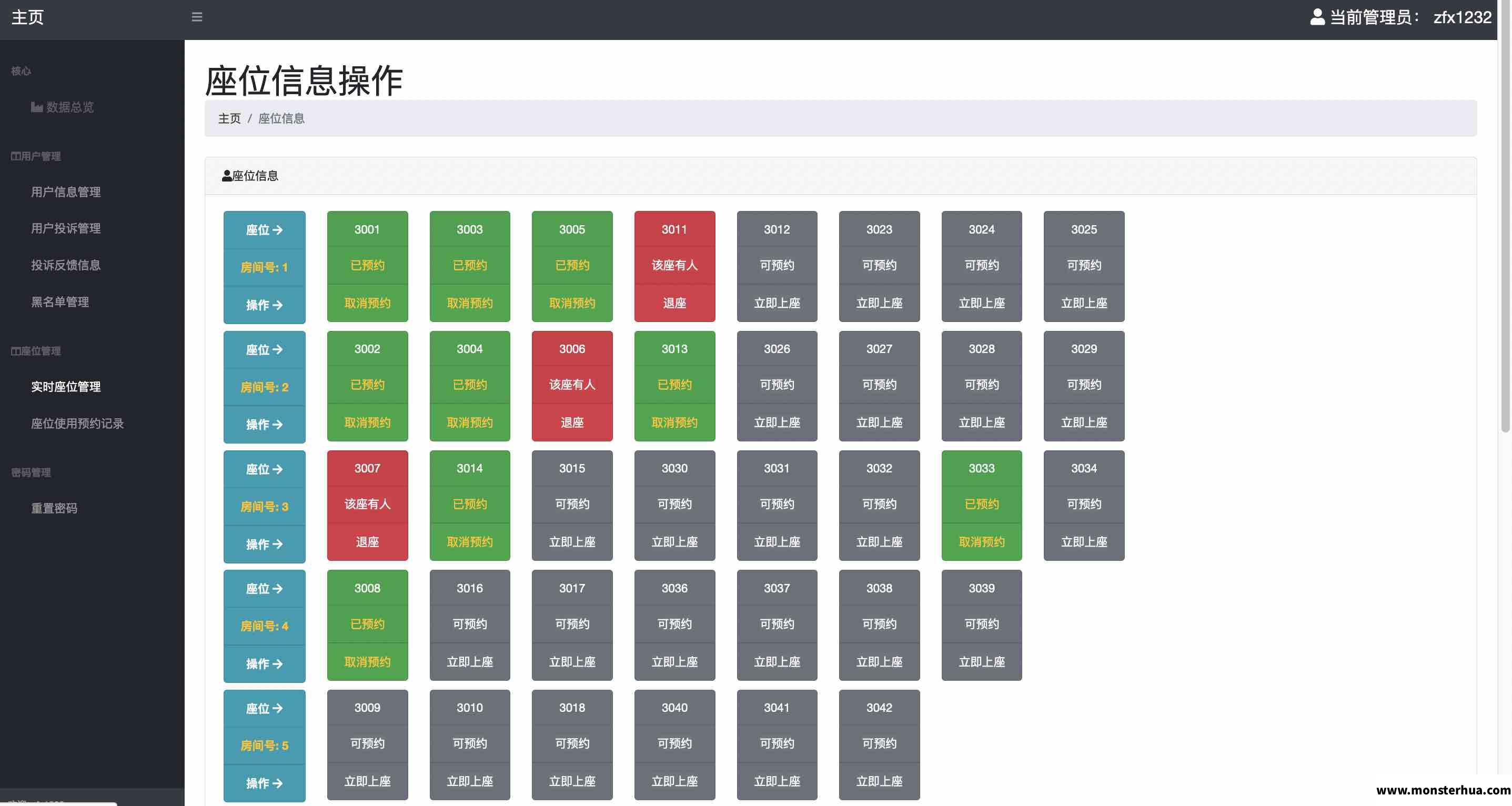Cancel reservation for seat 3014
The width and height of the screenshot is (1512, 806).
(470, 542)
